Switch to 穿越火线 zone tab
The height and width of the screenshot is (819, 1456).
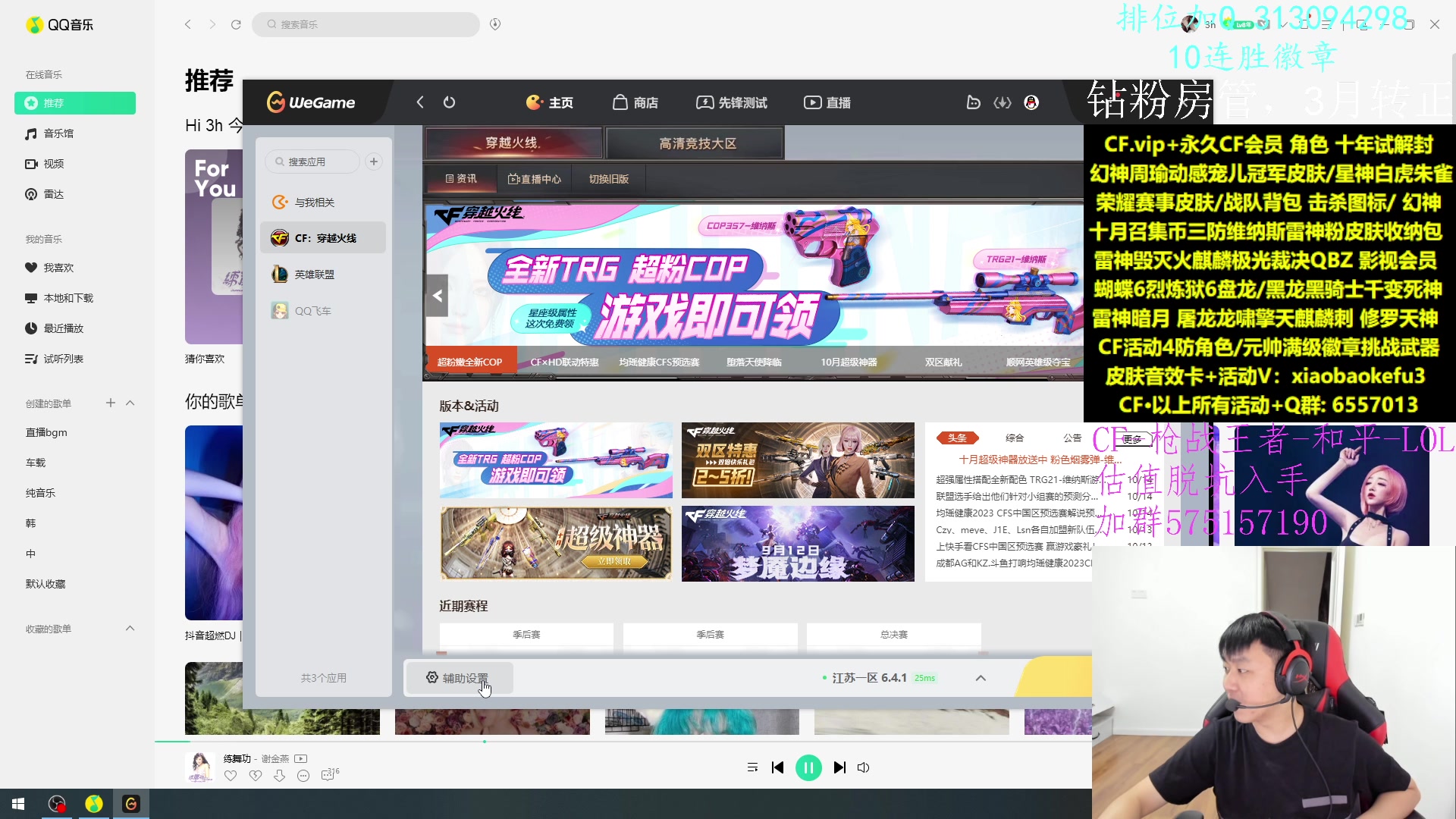coord(513,143)
